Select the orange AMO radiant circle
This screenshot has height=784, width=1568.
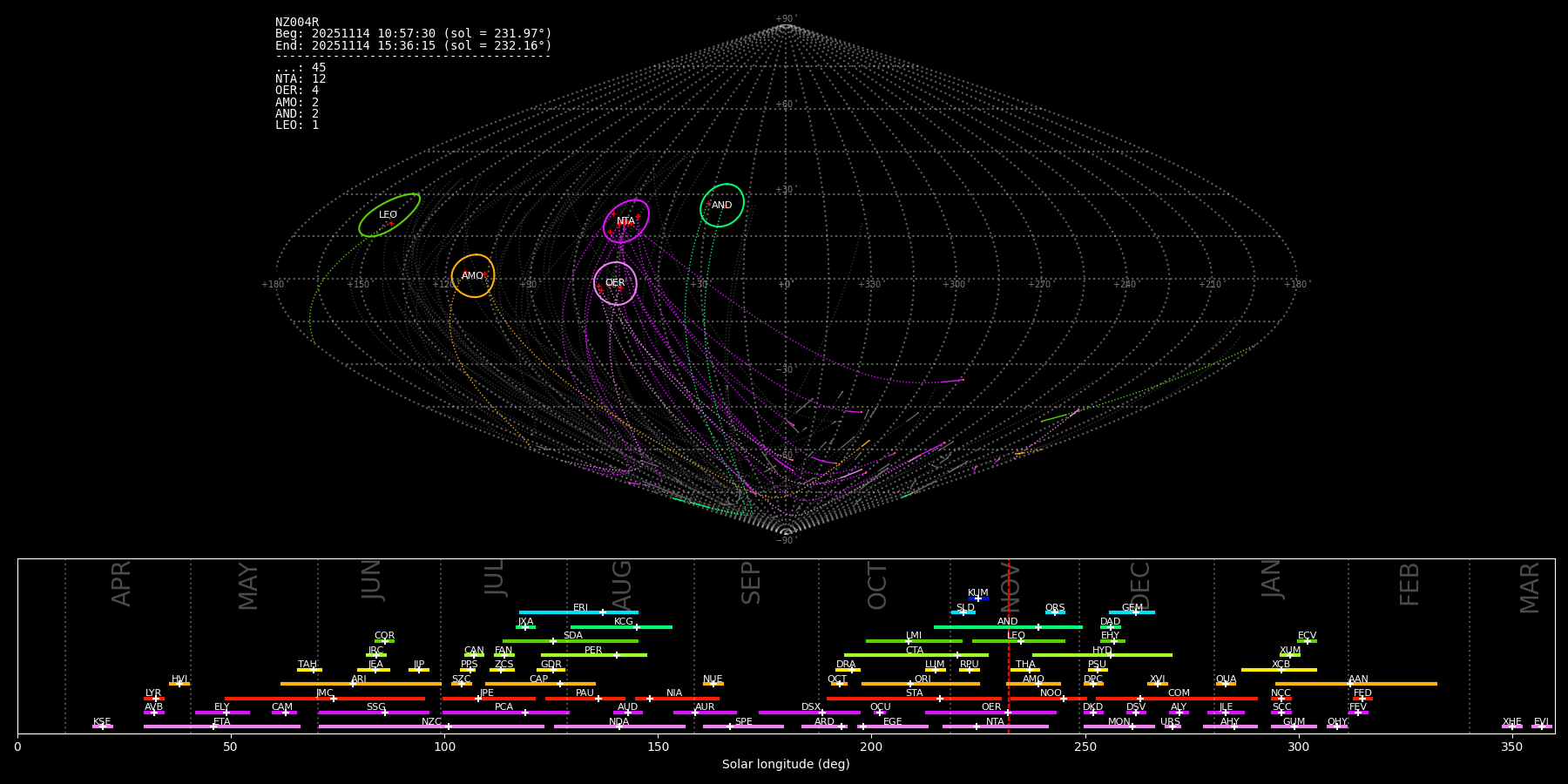click(x=472, y=276)
